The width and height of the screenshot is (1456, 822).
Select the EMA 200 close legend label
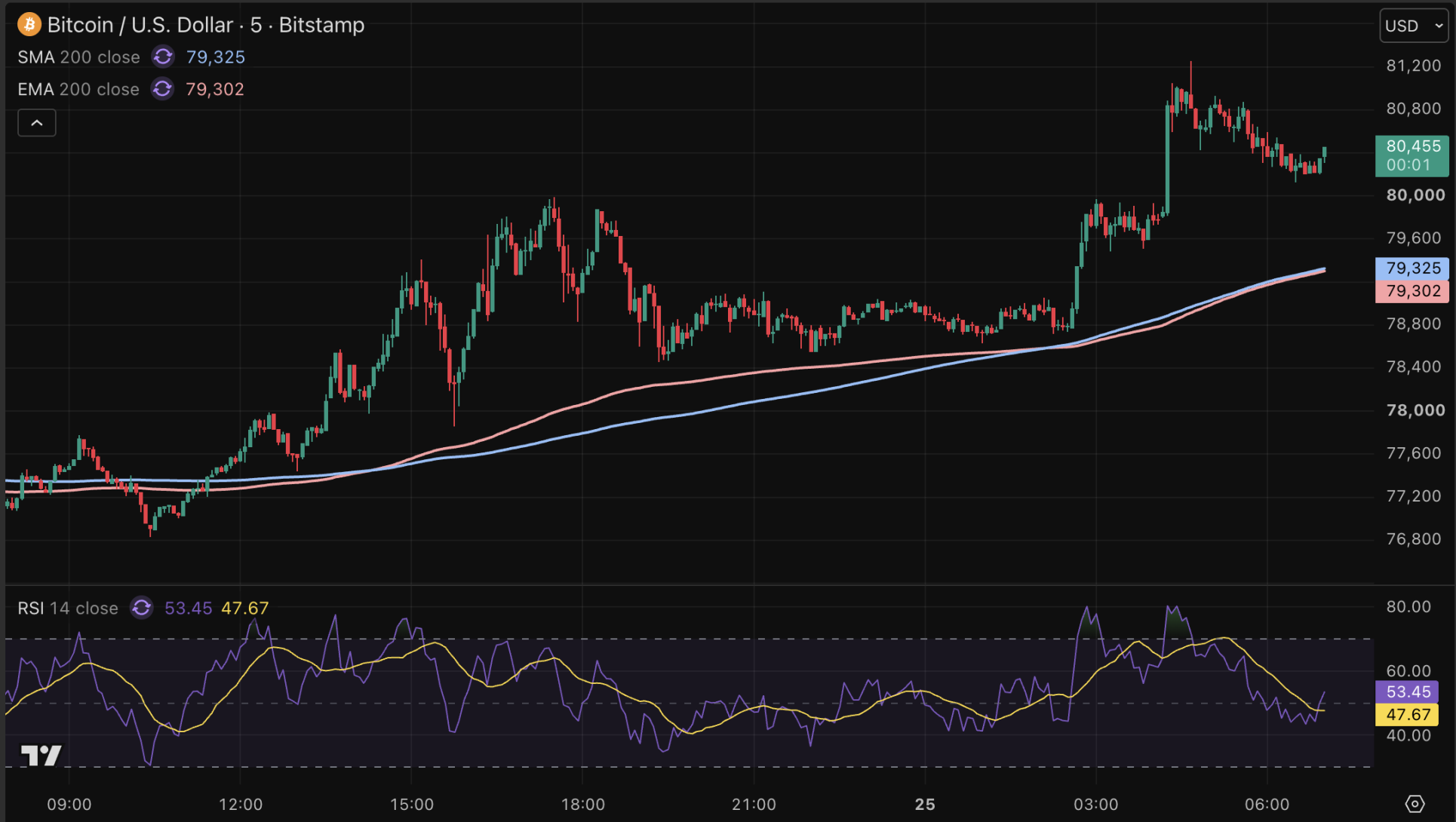coord(78,89)
